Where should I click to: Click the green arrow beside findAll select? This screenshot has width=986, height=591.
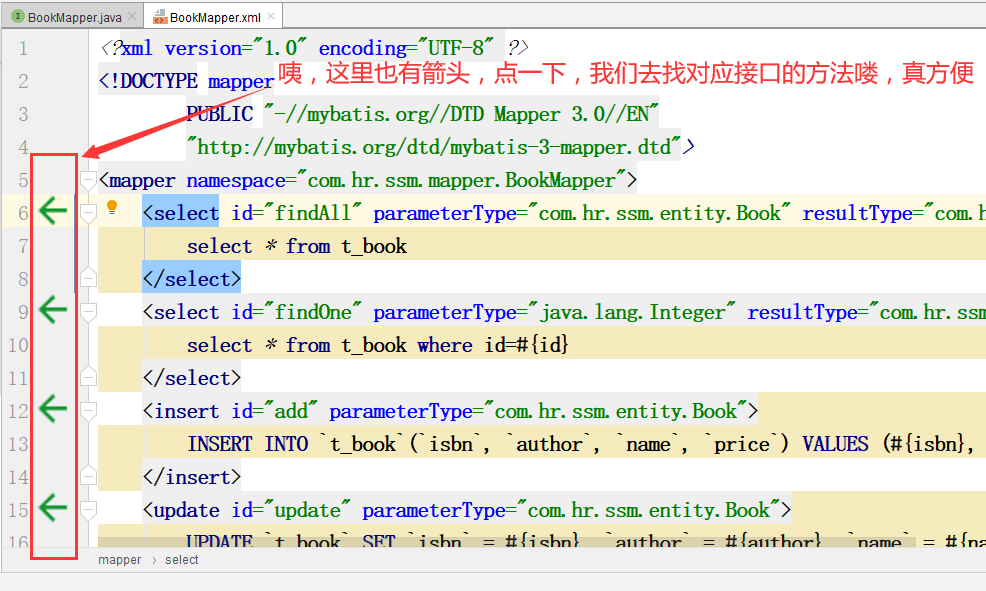point(53,211)
